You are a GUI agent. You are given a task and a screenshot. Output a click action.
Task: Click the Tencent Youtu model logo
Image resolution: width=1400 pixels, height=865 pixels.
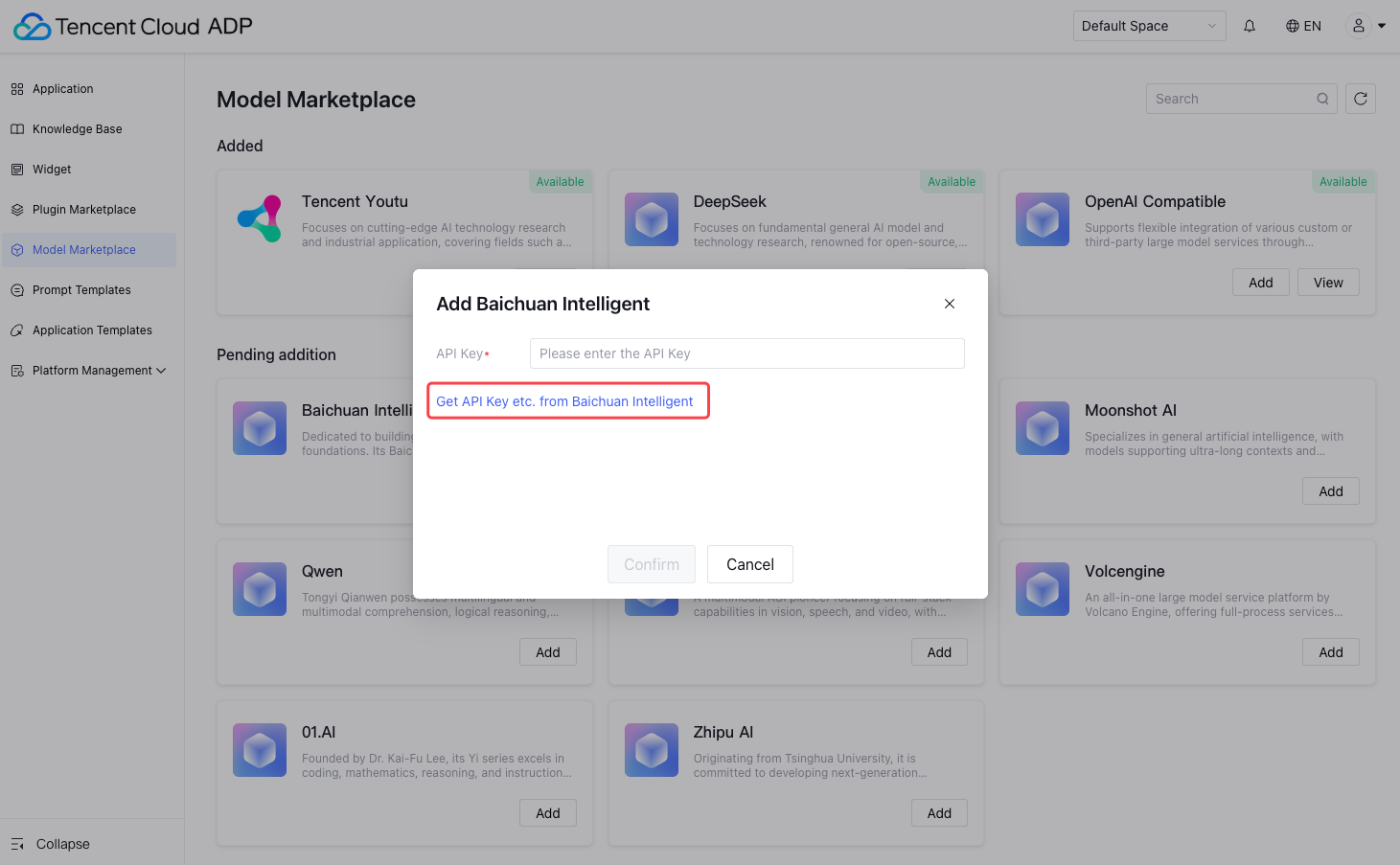point(260,218)
